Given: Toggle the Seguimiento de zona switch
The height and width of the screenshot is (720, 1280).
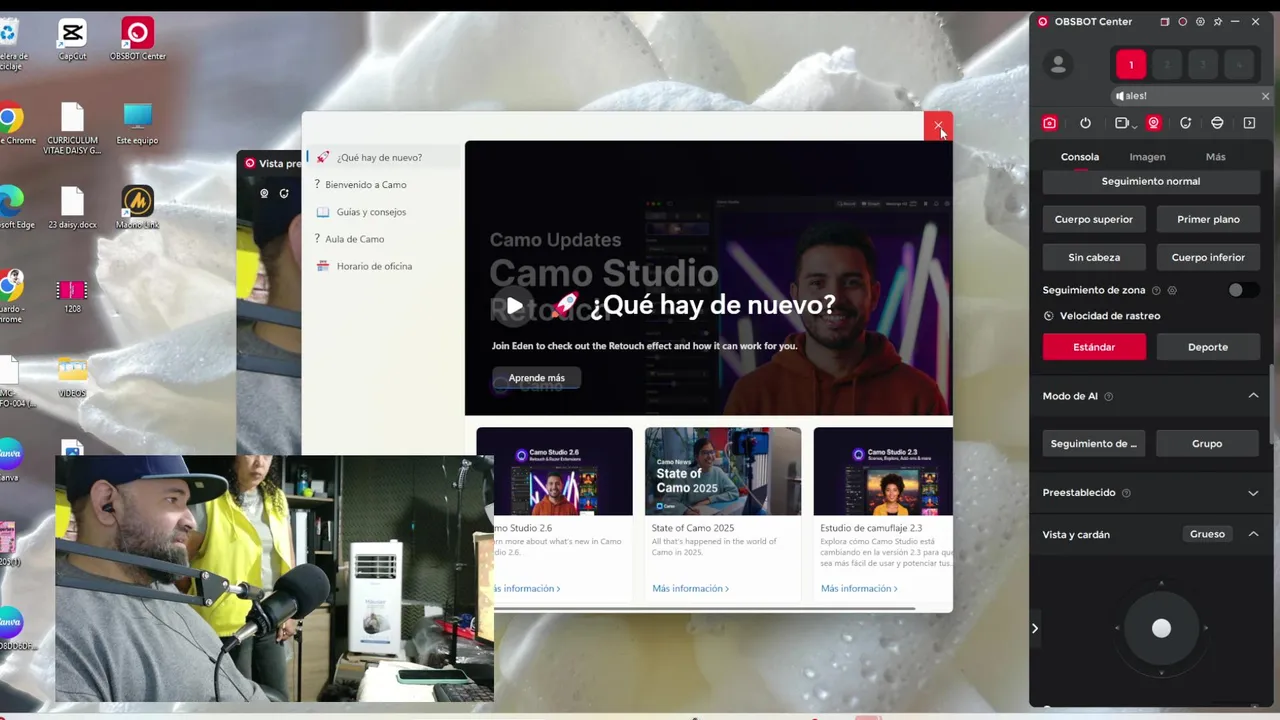Looking at the screenshot, I should [x=1243, y=290].
